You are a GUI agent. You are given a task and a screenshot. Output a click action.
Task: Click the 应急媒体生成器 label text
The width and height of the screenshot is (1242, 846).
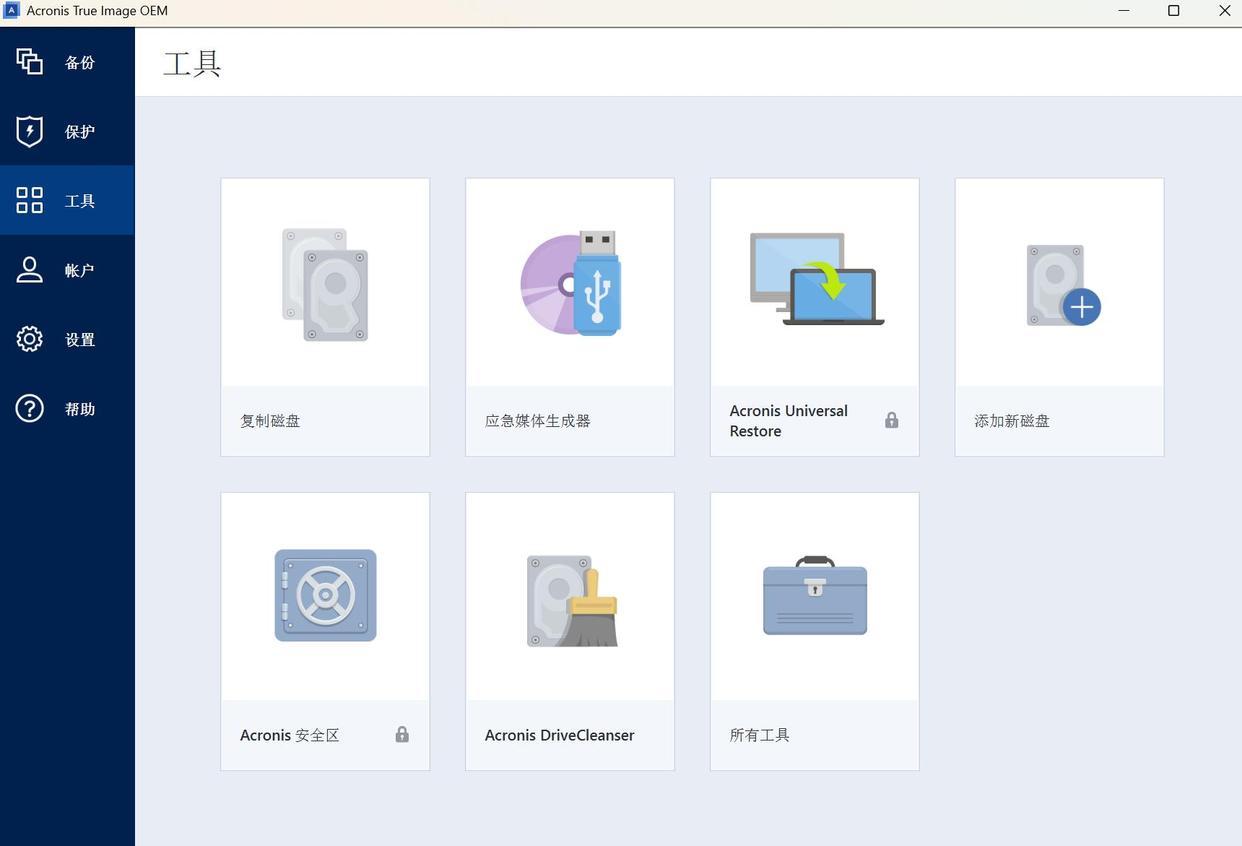[538, 421]
